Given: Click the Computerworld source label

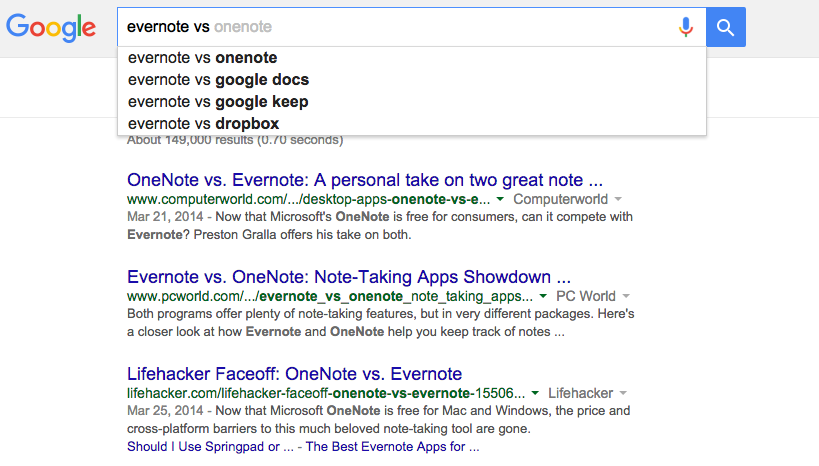Looking at the screenshot, I should 560,199.
